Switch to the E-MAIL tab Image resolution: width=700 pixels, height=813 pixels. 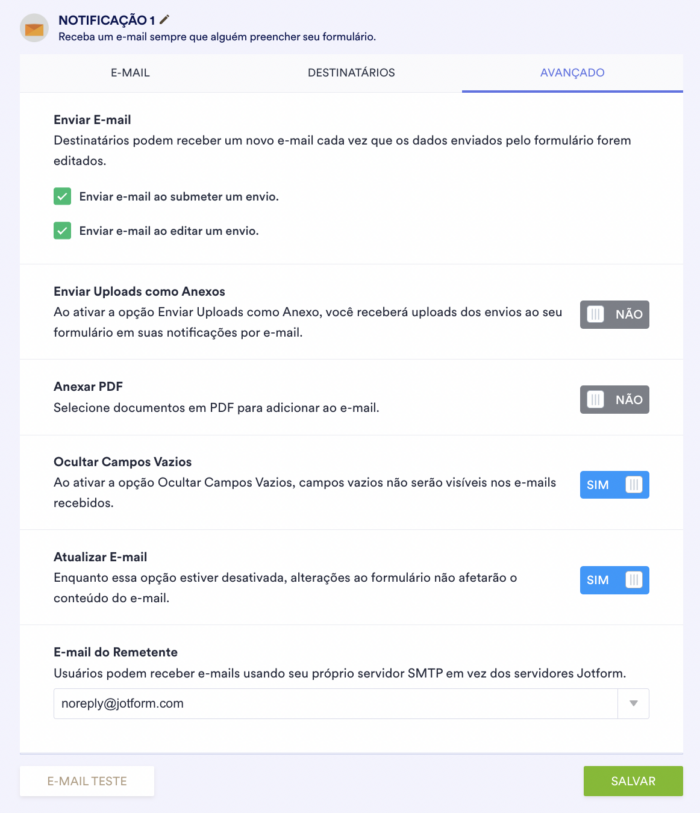pyautogui.click(x=130, y=73)
